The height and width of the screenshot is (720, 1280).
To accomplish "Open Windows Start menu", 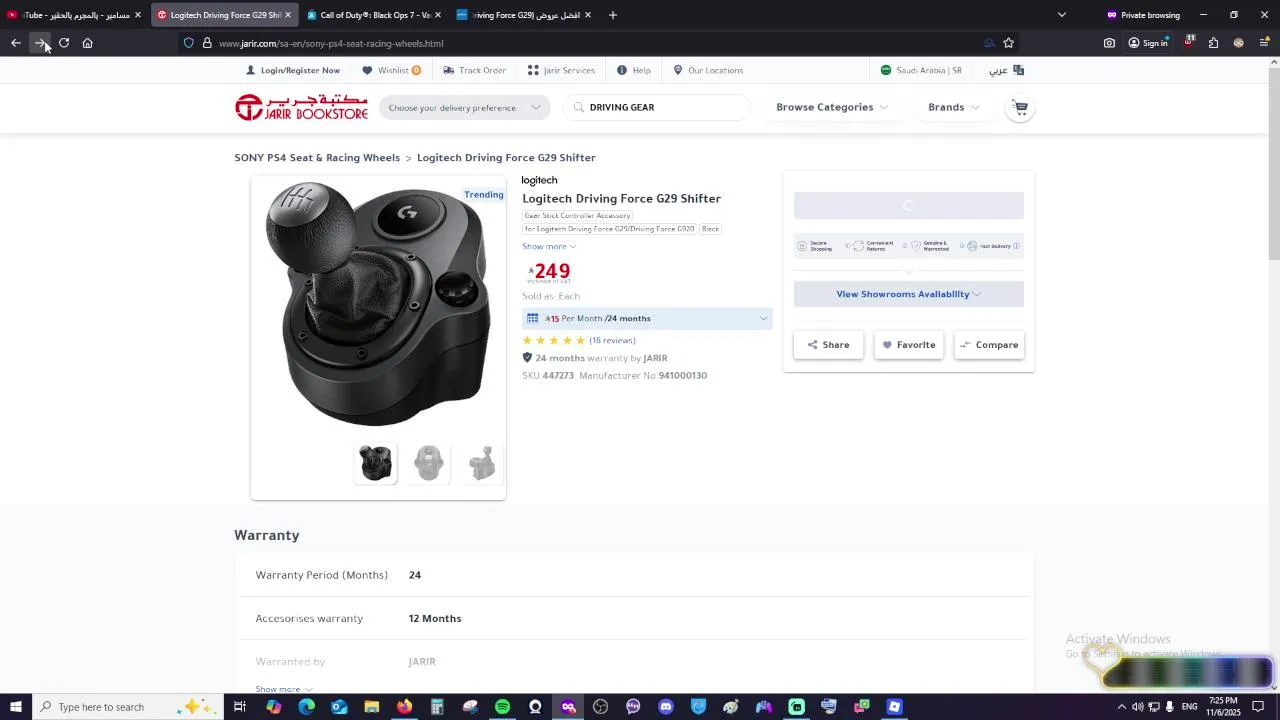I will click(16, 707).
